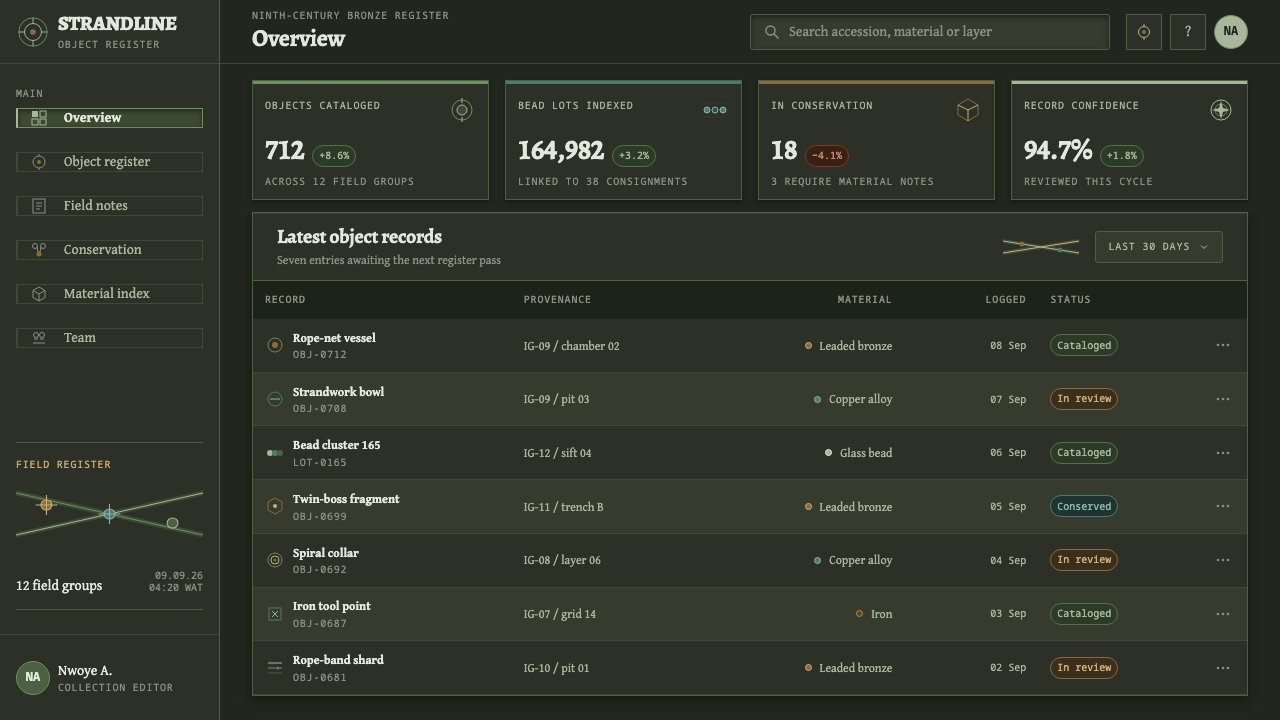
Task: Open row options for Strandwork bowl
Action: tap(1222, 399)
